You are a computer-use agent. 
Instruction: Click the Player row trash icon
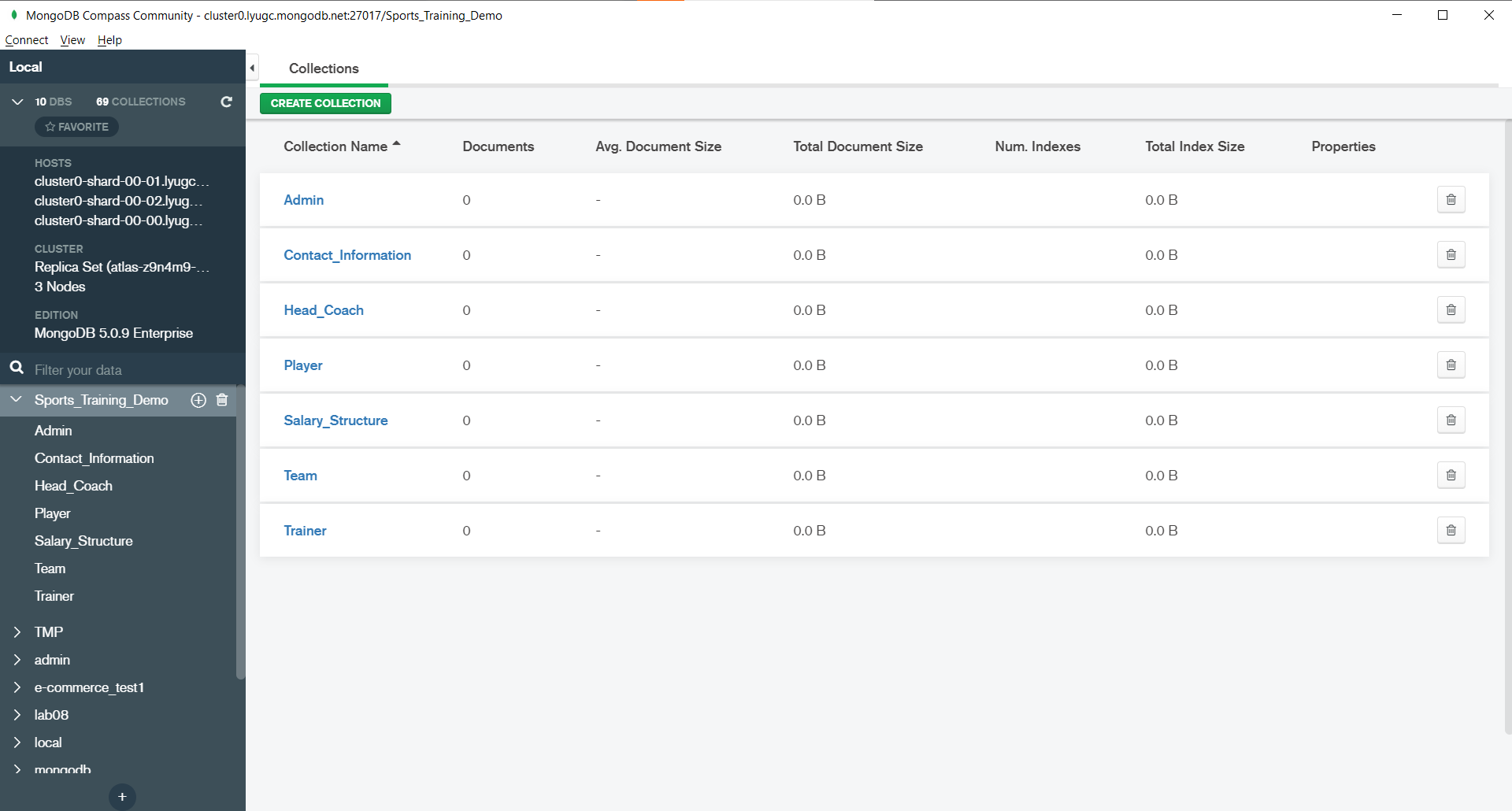1451,365
